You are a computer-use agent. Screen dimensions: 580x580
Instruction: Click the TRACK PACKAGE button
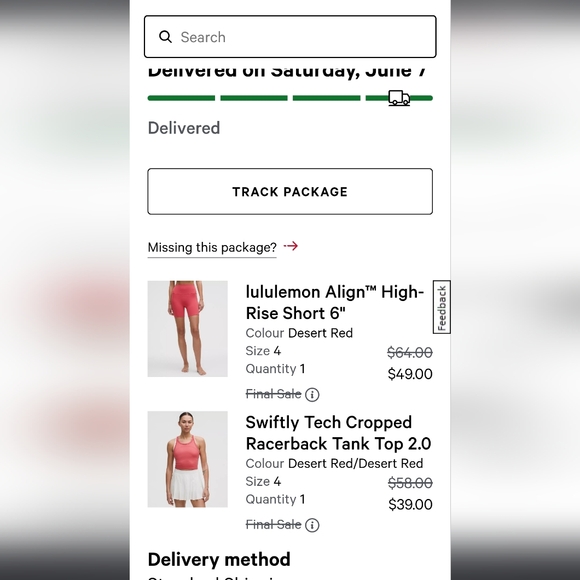point(290,192)
